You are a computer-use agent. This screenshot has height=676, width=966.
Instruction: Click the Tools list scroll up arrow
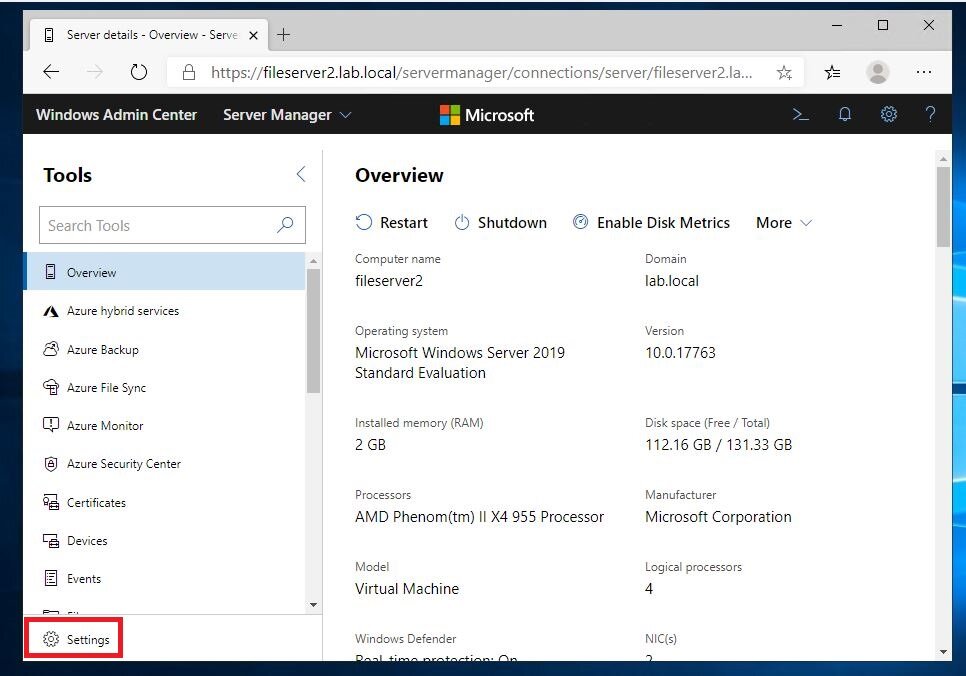(313, 261)
